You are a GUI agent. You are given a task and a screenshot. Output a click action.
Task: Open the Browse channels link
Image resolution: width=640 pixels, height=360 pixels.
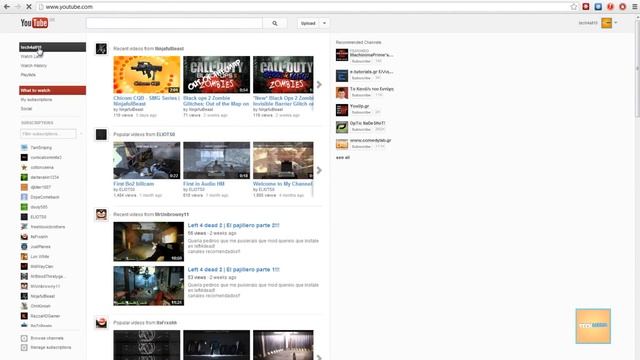click(47, 338)
